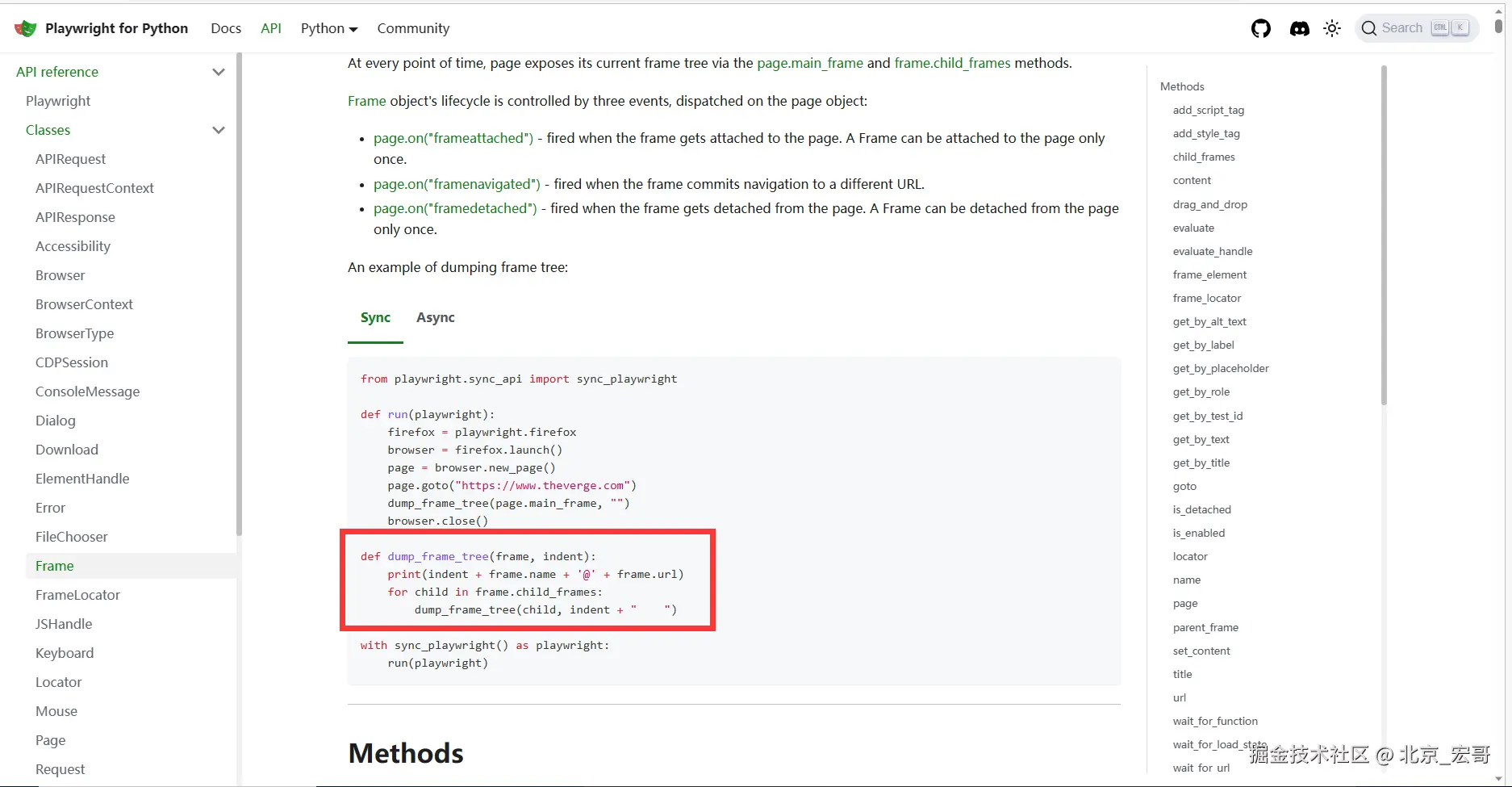Open ElementHandle class in sidebar
1512x787 pixels.
click(x=82, y=479)
